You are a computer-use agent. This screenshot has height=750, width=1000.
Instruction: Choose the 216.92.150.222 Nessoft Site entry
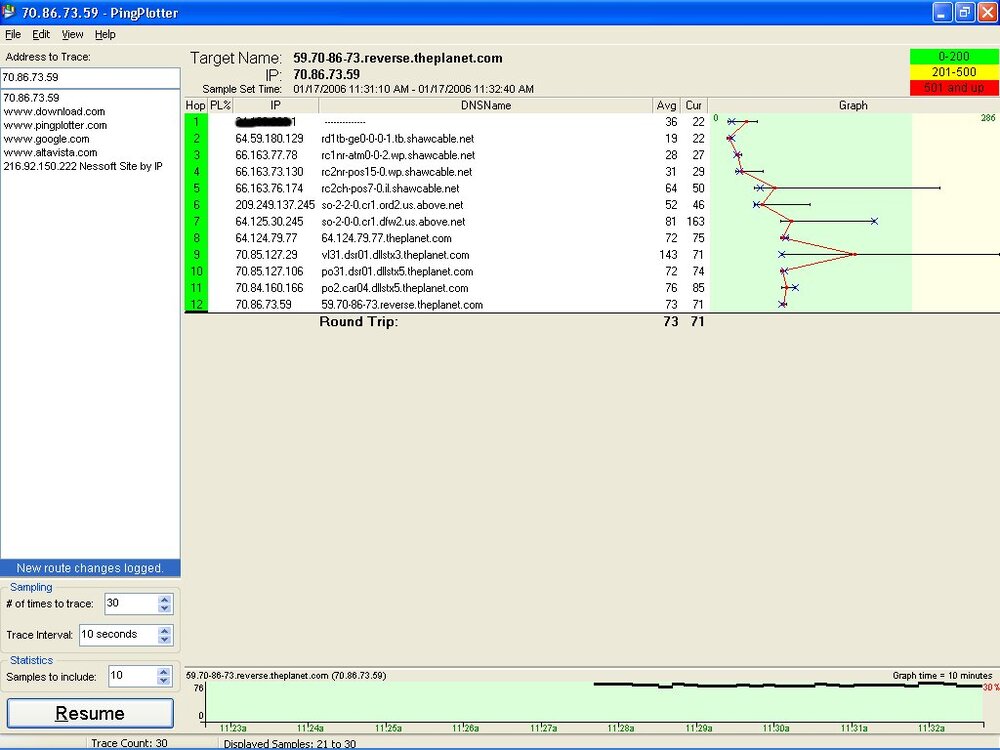(x=83, y=166)
